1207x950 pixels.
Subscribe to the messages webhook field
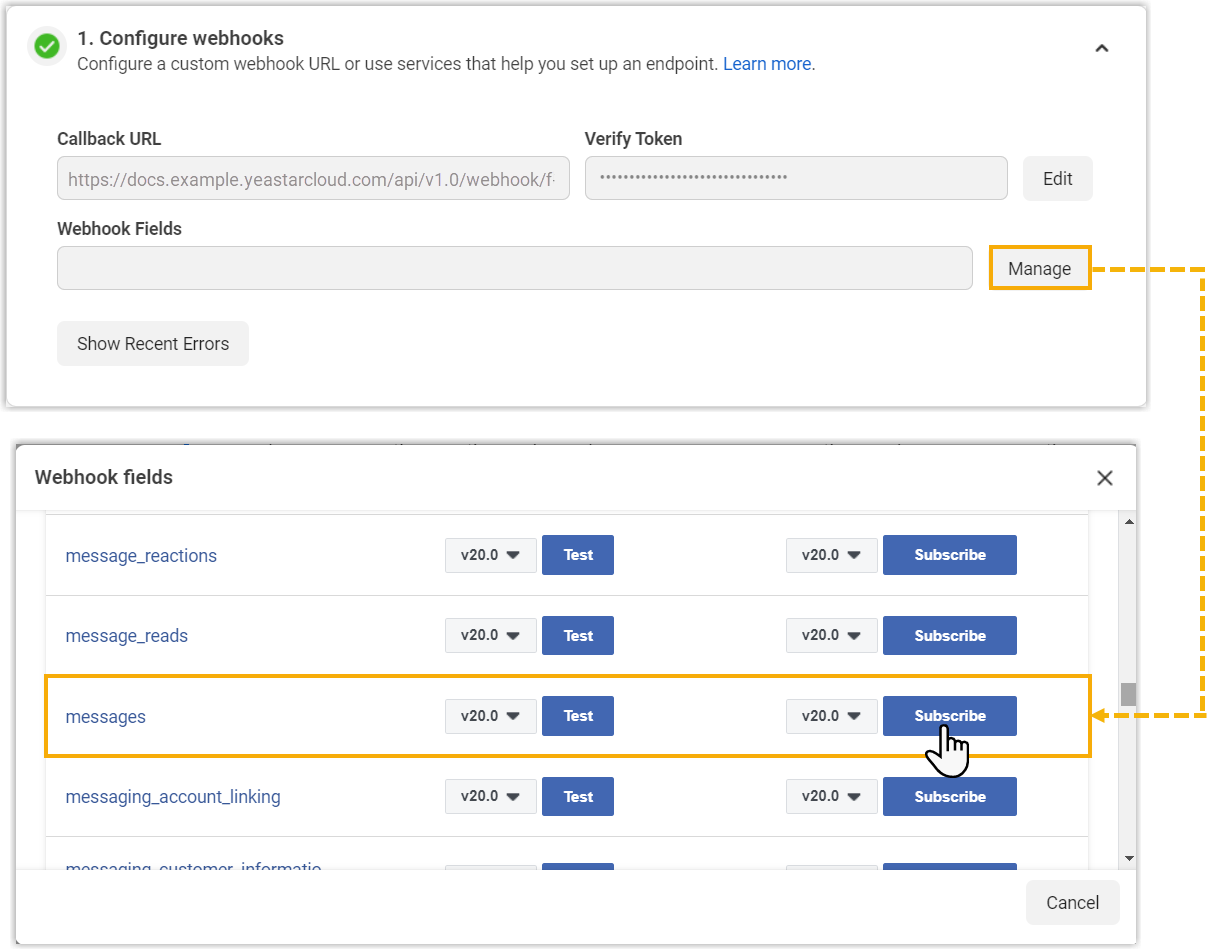click(949, 716)
